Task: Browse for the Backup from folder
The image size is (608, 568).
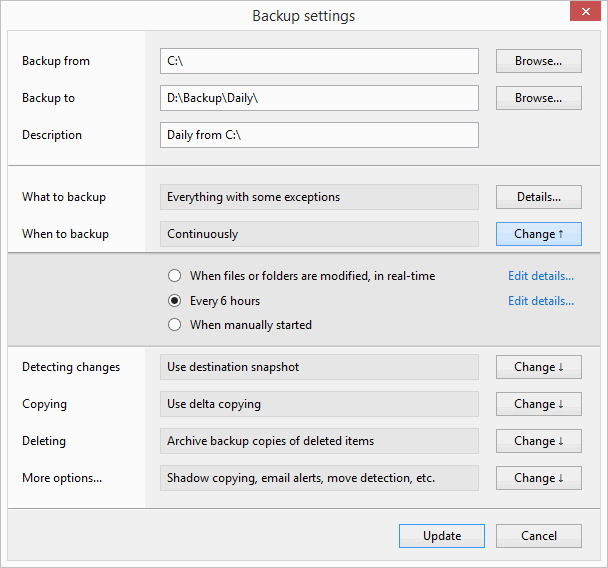Action: coord(539,61)
